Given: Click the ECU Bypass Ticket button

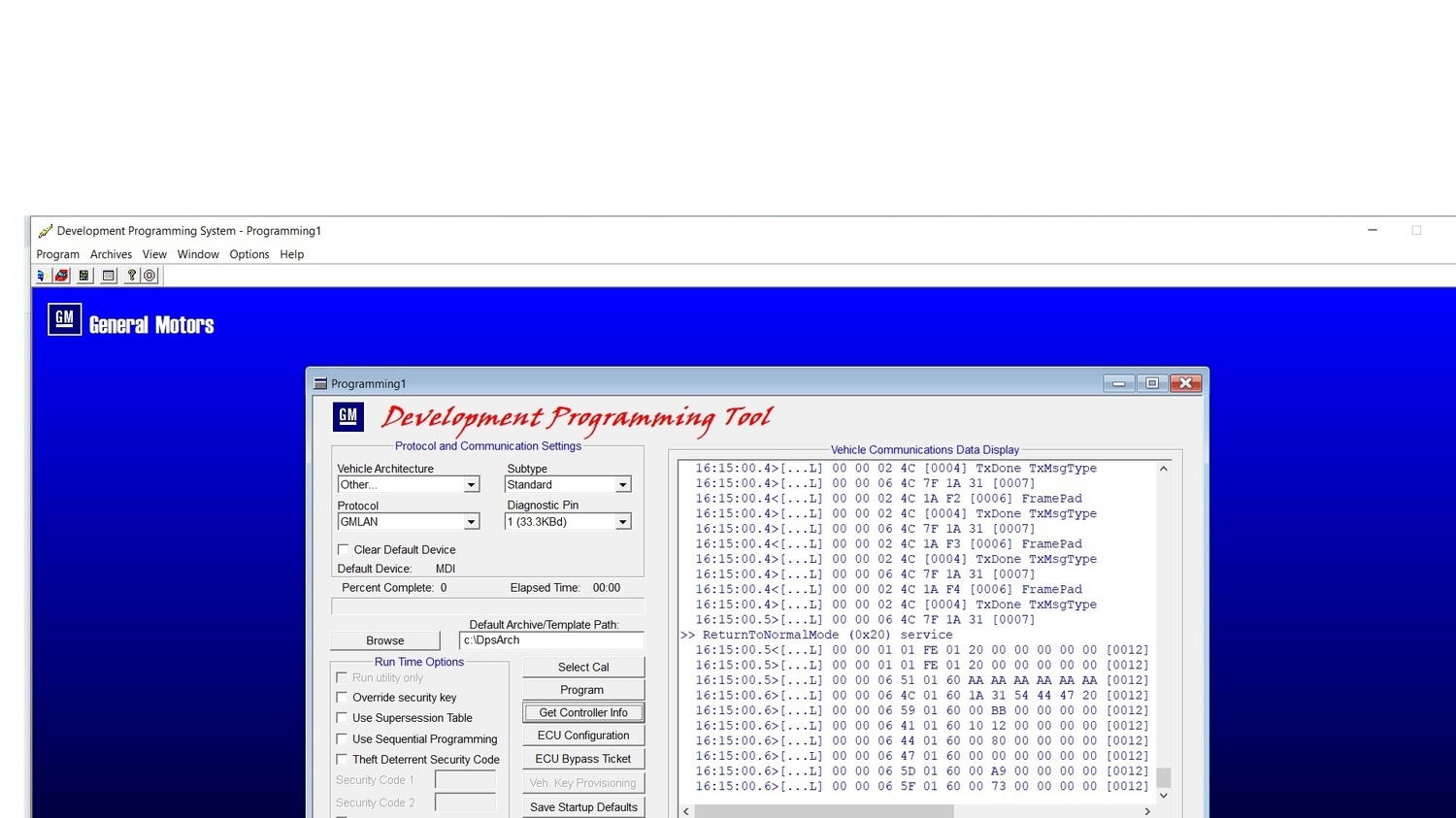Looking at the screenshot, I should 583,759.
